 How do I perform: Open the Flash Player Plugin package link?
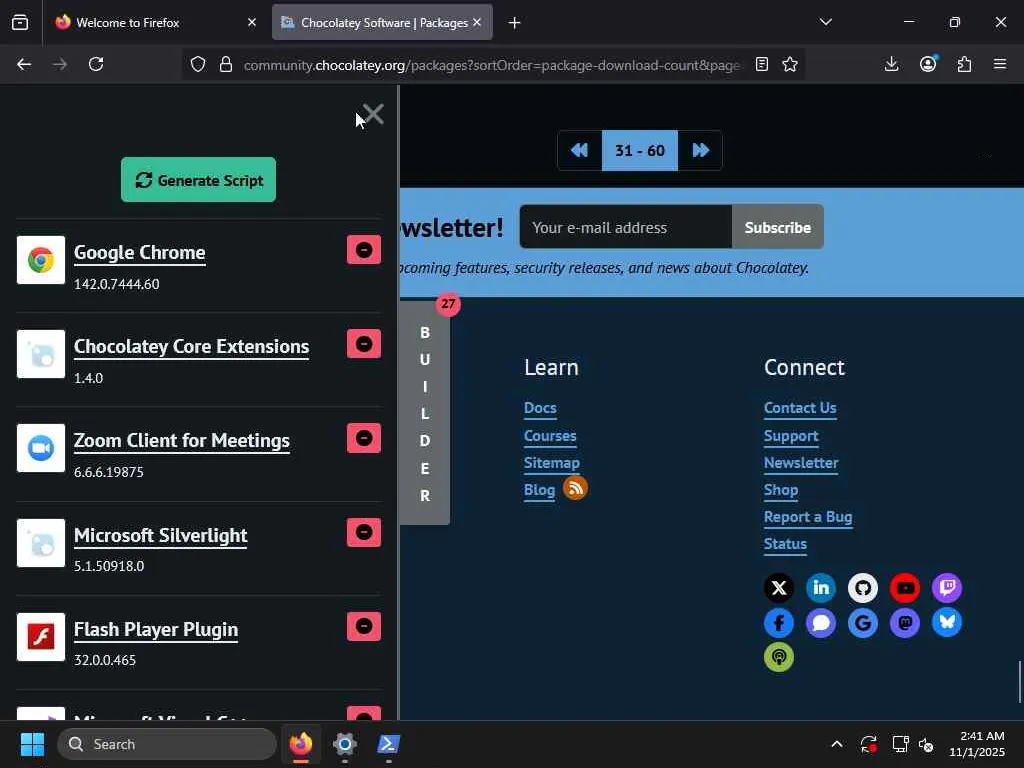(x=156, y=629)
